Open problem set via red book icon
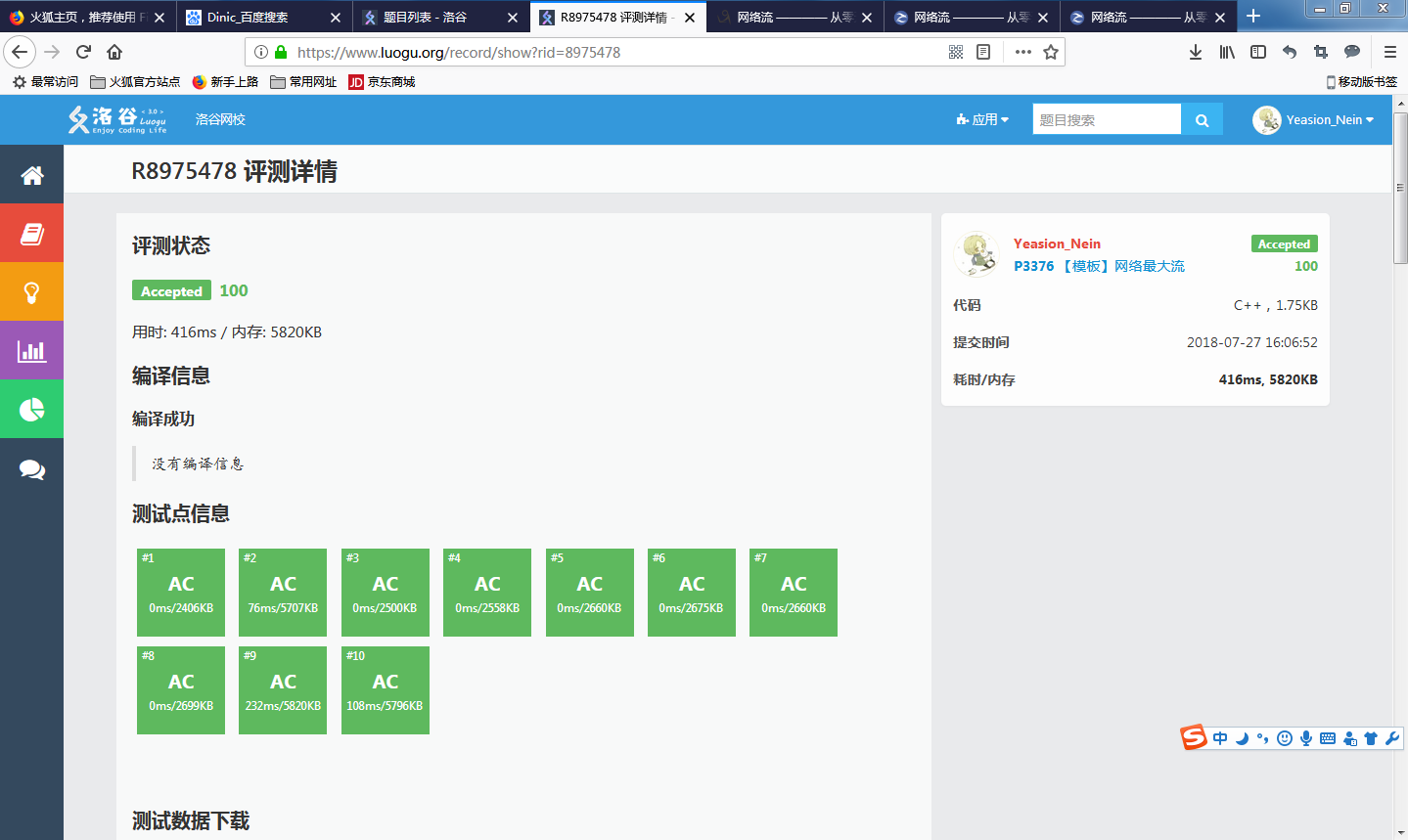This screenshot has width=1408, height=840. pos(31,233)
